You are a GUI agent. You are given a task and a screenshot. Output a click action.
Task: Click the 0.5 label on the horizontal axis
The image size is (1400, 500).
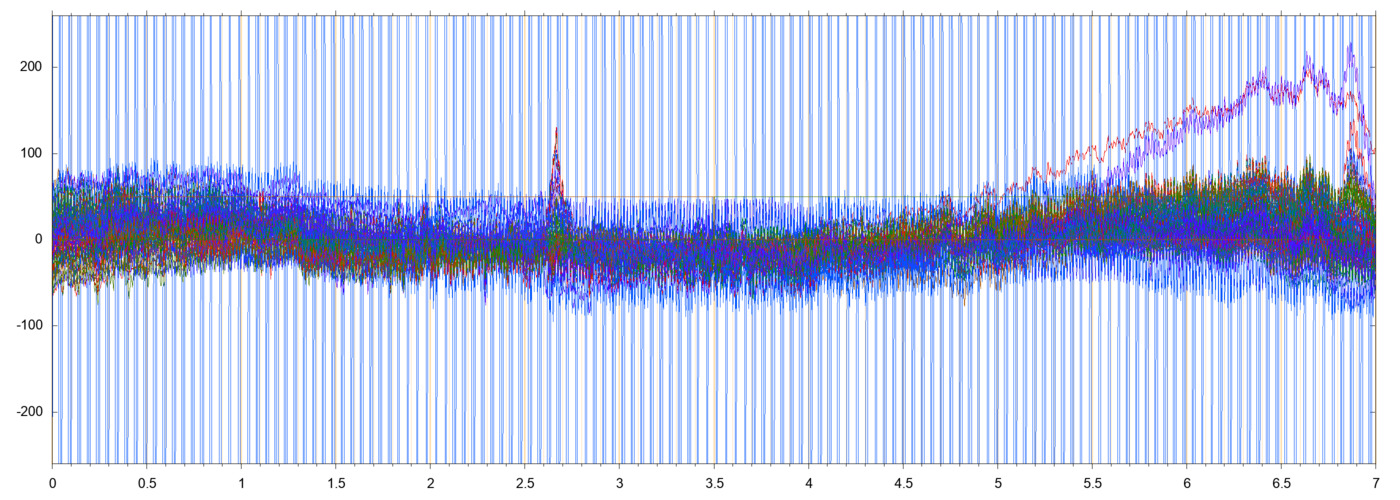pos(147,481)
